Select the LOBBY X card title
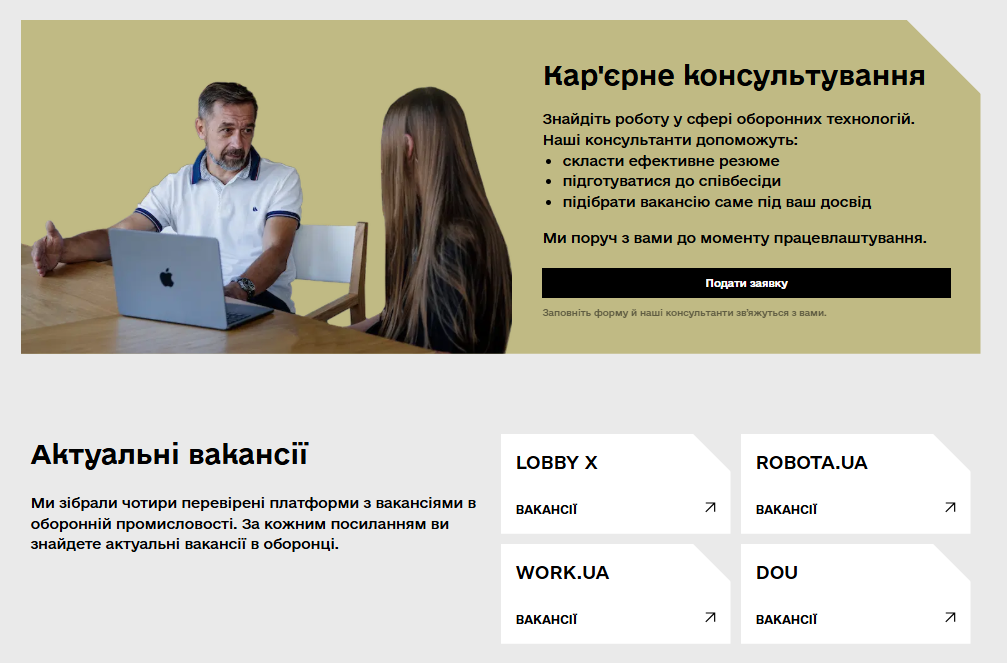 coord(557,463)
